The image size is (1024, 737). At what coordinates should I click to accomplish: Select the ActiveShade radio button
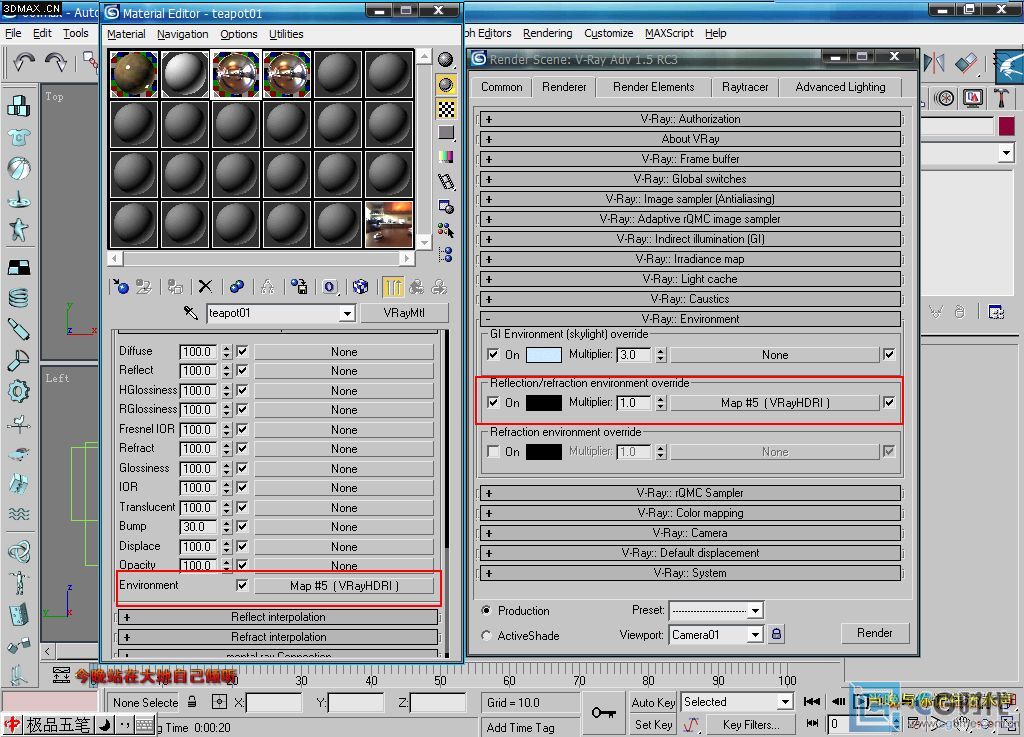point(486,635)
